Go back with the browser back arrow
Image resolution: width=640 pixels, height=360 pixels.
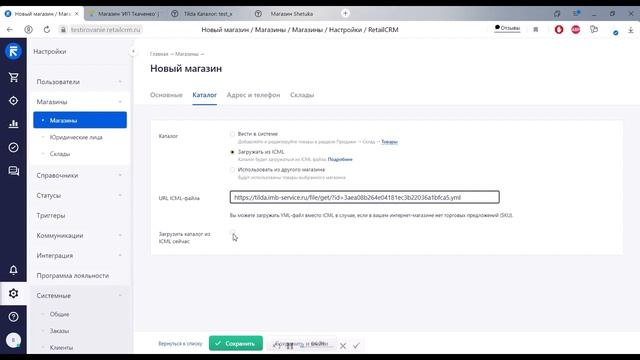coord(10,30)
